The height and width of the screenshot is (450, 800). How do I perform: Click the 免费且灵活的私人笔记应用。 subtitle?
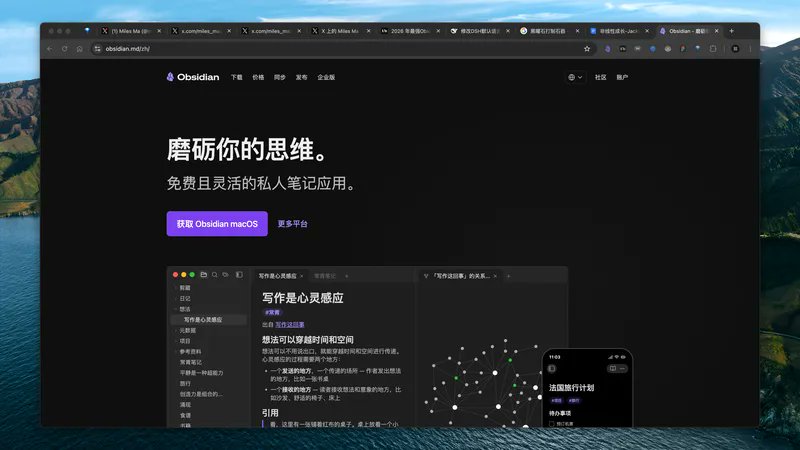click(261, 183)
